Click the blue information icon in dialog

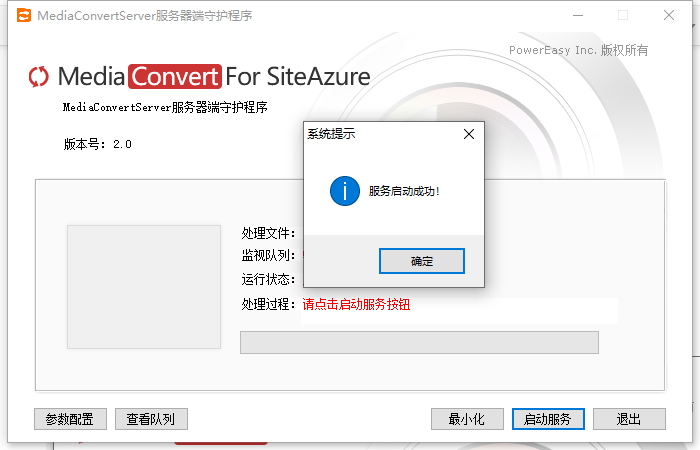pos(345,191)
